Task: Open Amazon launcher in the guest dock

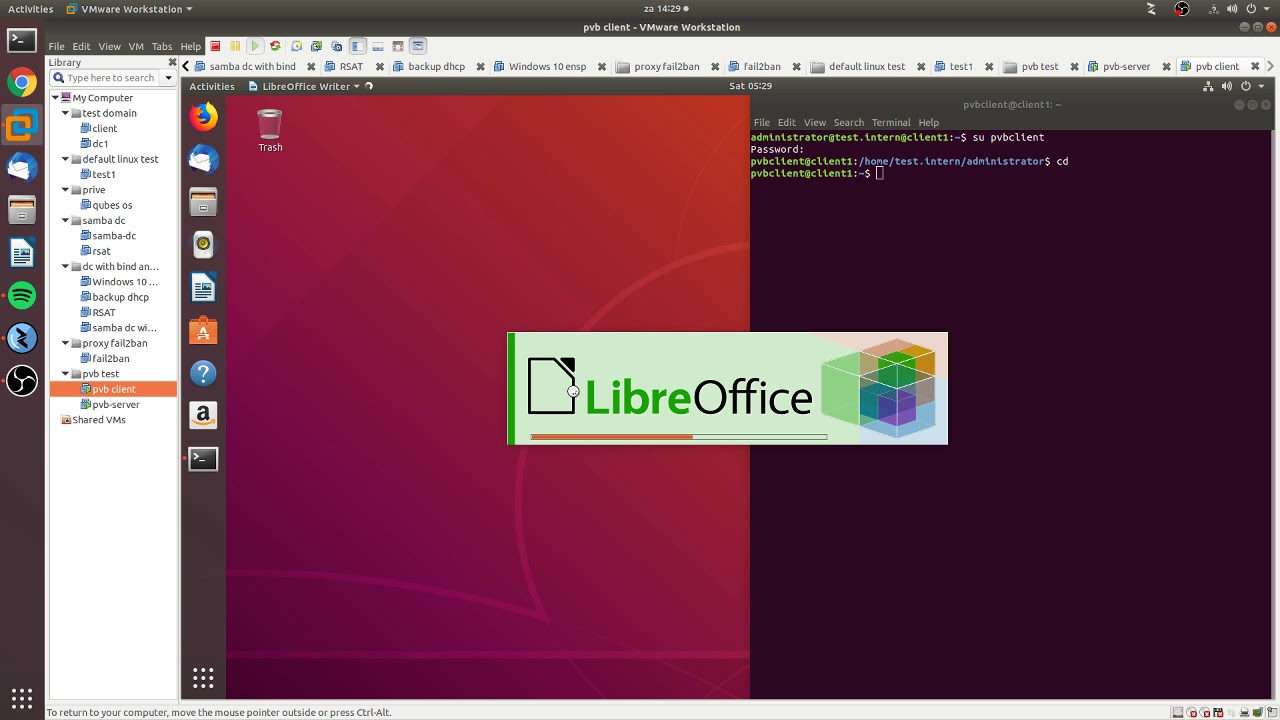Action: (x=203, y=415)
